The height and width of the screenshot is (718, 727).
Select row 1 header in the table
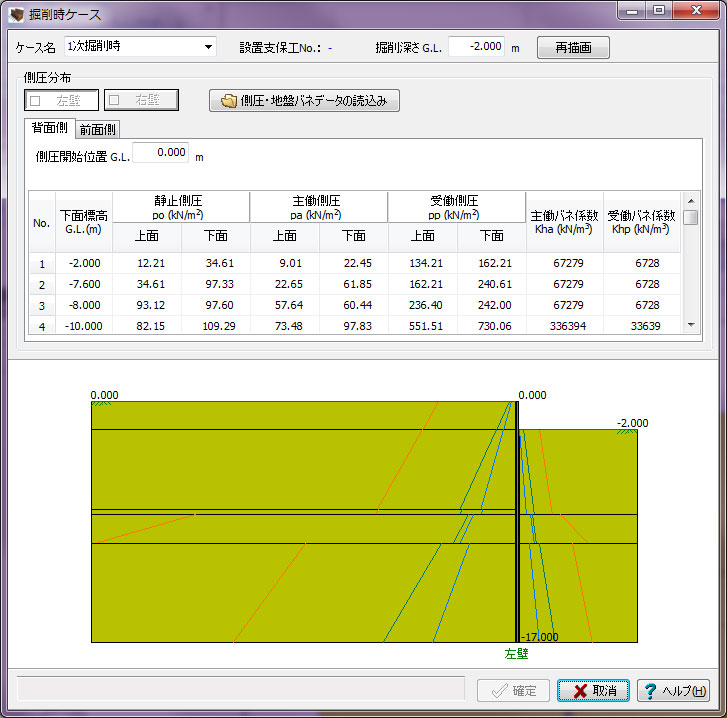(x=42, y=263)
